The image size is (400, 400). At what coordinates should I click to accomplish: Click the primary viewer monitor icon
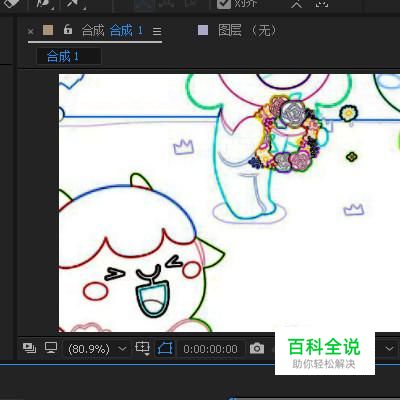point(51,348)
